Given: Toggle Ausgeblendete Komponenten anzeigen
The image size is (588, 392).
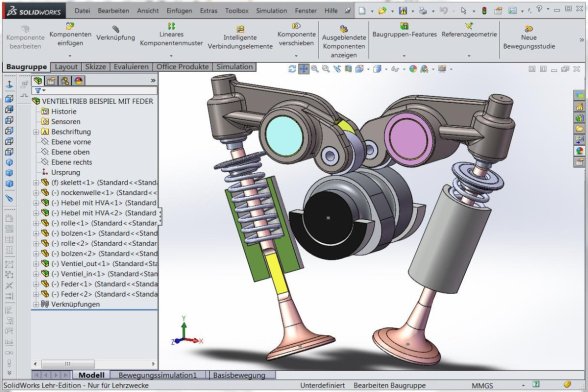Looking at the screenshot, I should point(344,42).
